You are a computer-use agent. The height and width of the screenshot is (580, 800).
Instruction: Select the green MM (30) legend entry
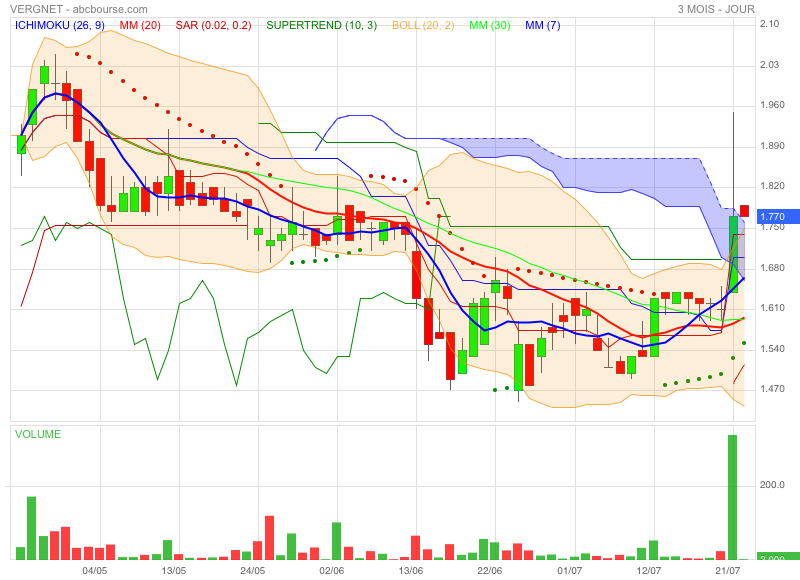(490, 25)
